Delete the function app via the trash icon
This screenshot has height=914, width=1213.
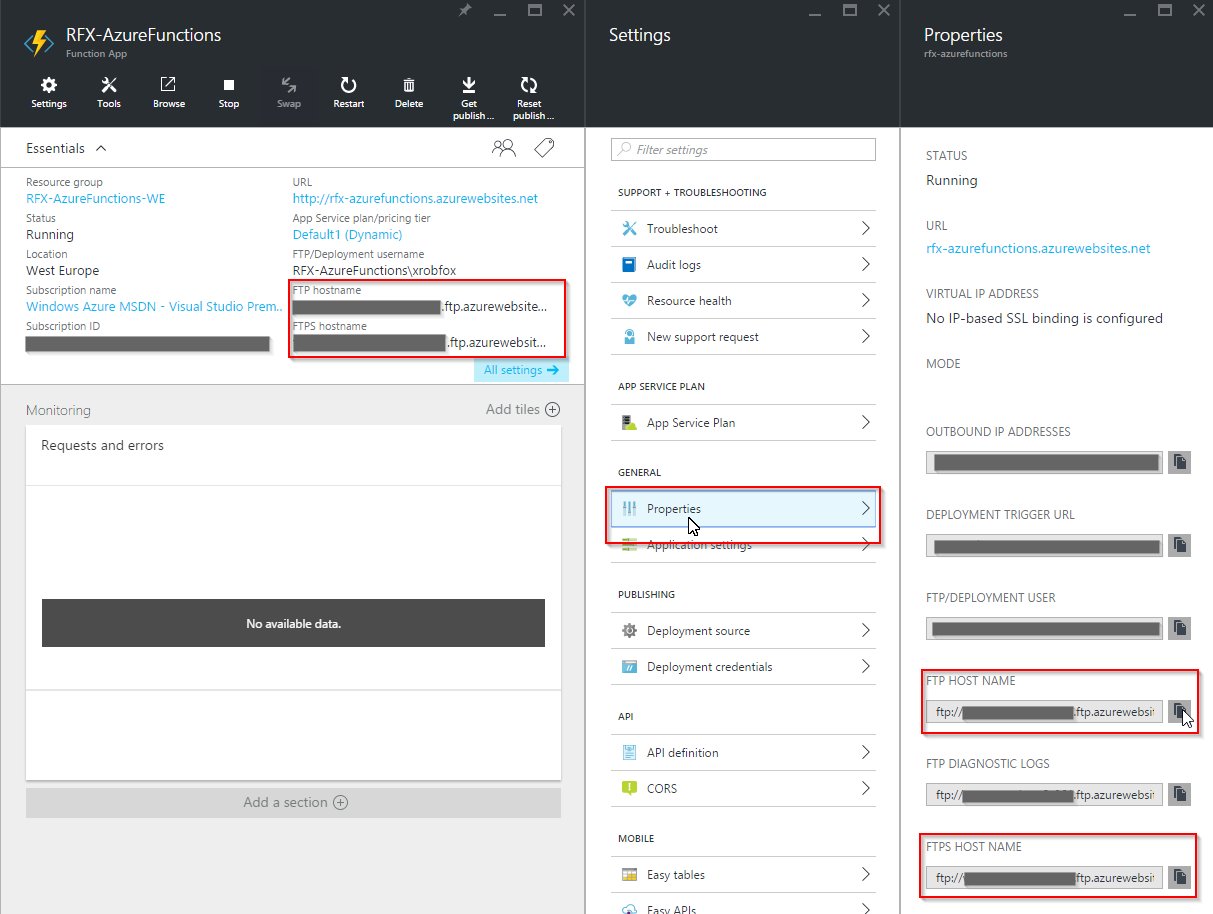(408, 87)
